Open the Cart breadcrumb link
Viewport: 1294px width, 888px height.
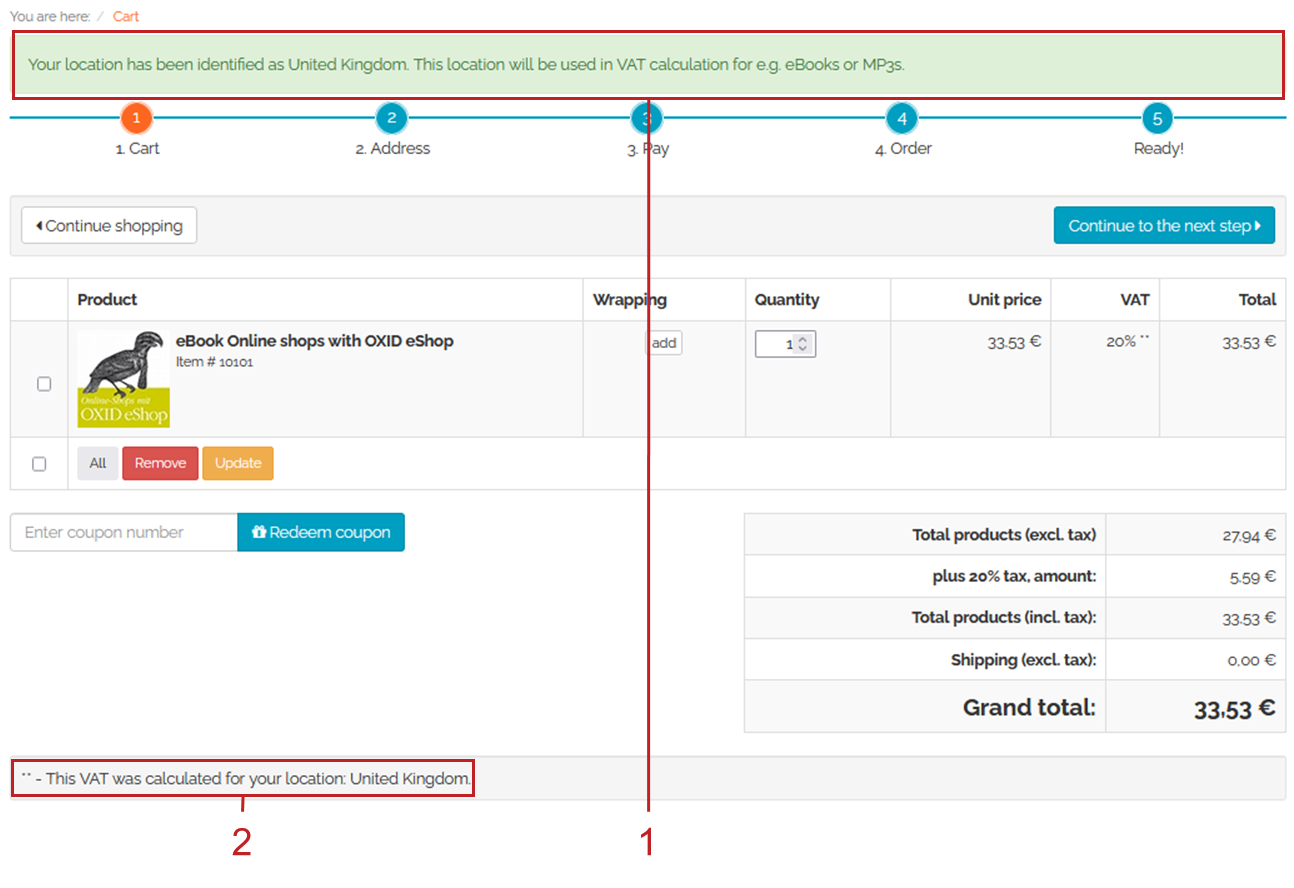click(126, 16)
